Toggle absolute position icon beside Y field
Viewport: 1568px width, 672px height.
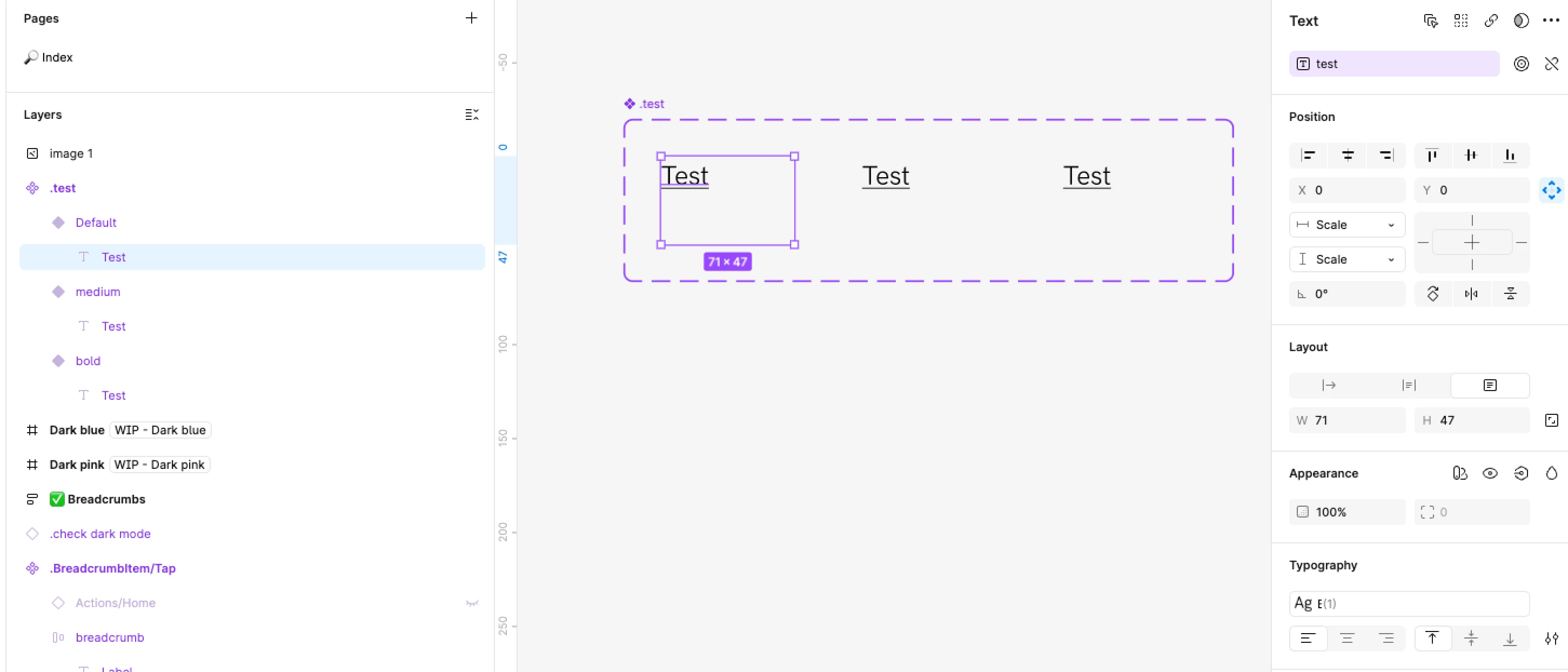pyautogui.click(x=1552, y=190)
